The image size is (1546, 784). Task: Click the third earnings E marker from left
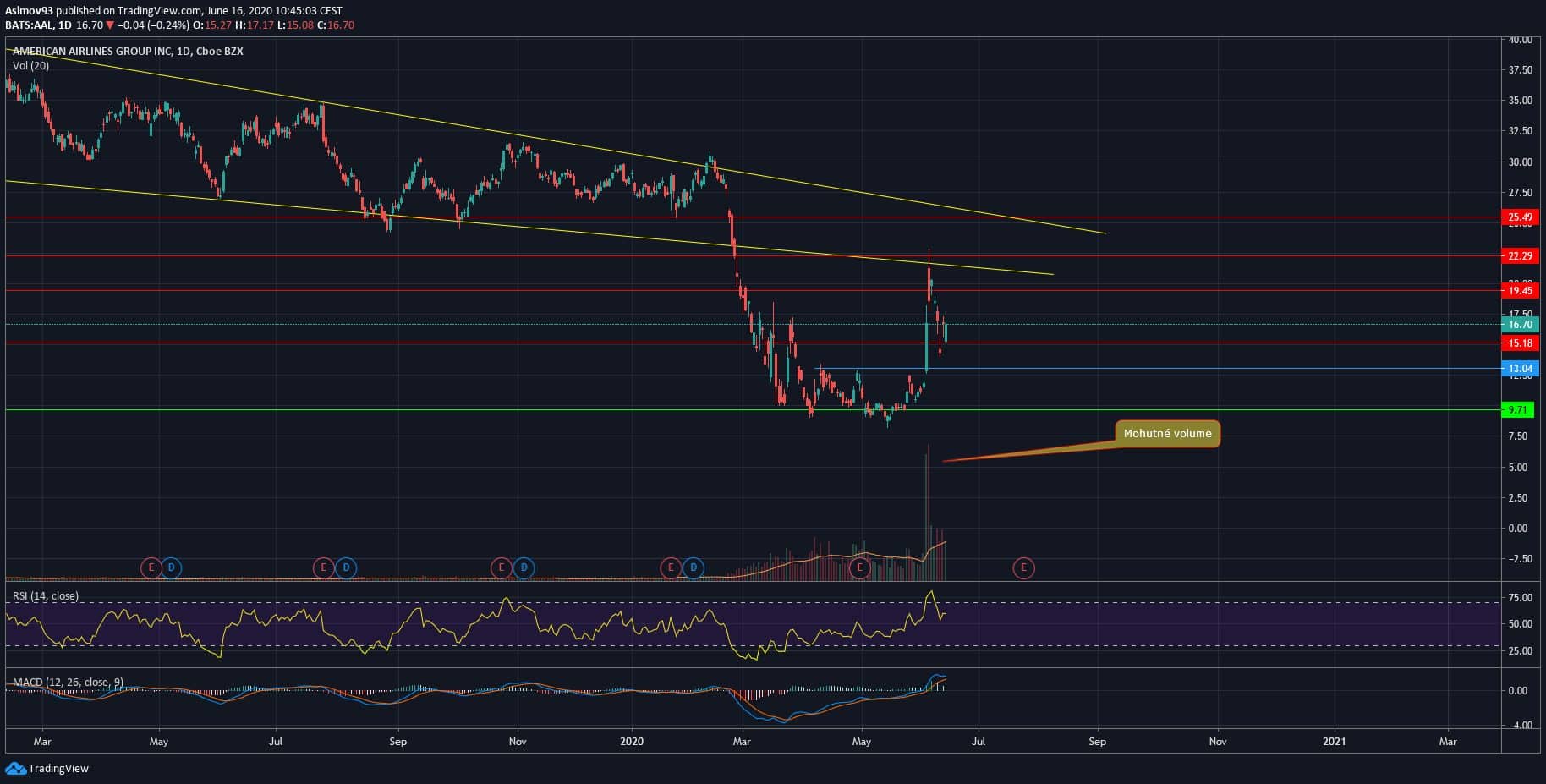coord(502,567)
